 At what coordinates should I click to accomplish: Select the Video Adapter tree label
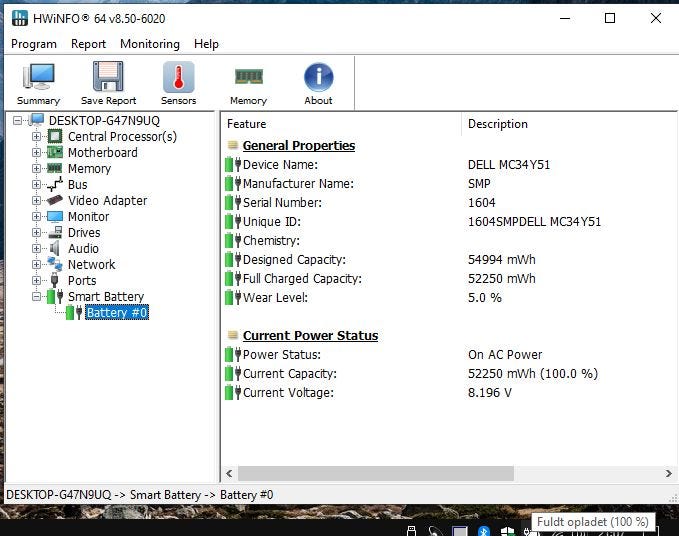pyautogui.click(x=107, y=200)
